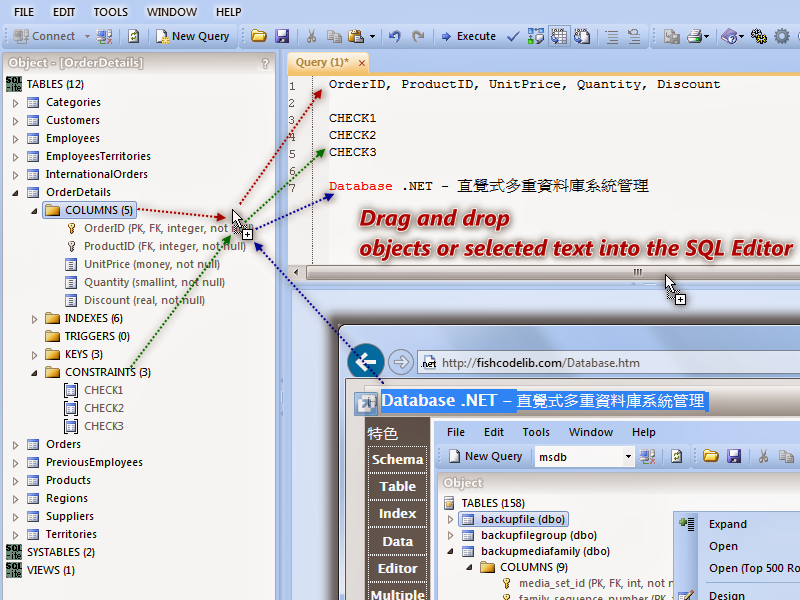Expand the KEYS (3) folder
This screenshot has width=800, height=600.
pyautogui.click(x=34, y=355)
